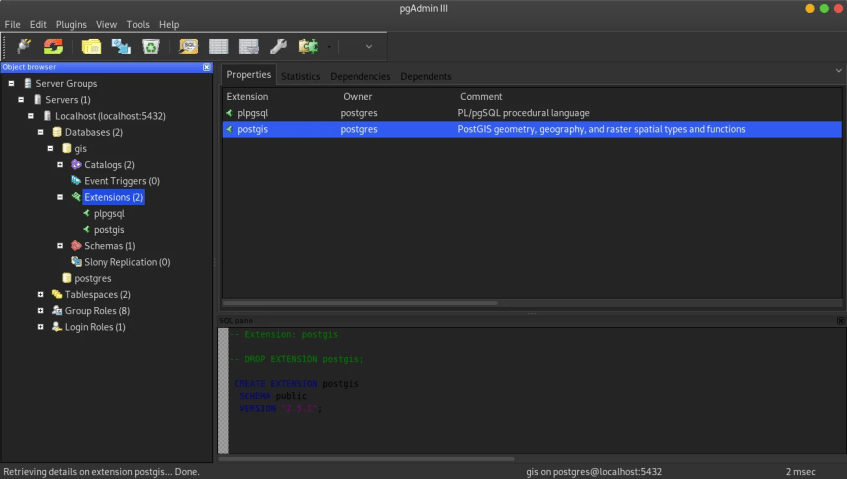Select Tablespaces (2) tree item
Screen dimensions: 847x479
point(97,294)
